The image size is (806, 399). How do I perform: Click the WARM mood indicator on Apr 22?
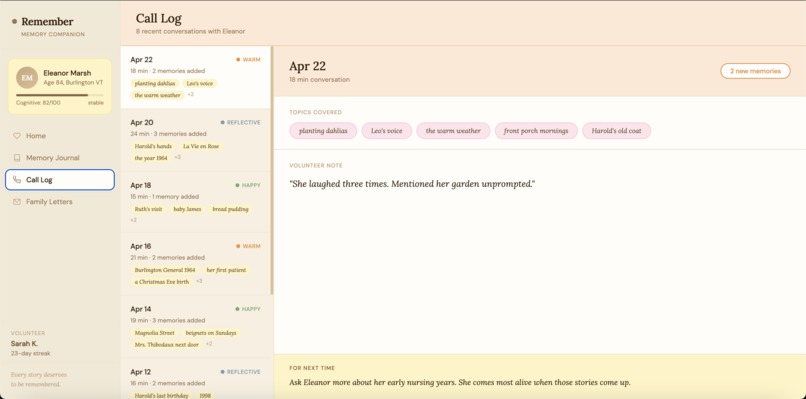(248, 60)
